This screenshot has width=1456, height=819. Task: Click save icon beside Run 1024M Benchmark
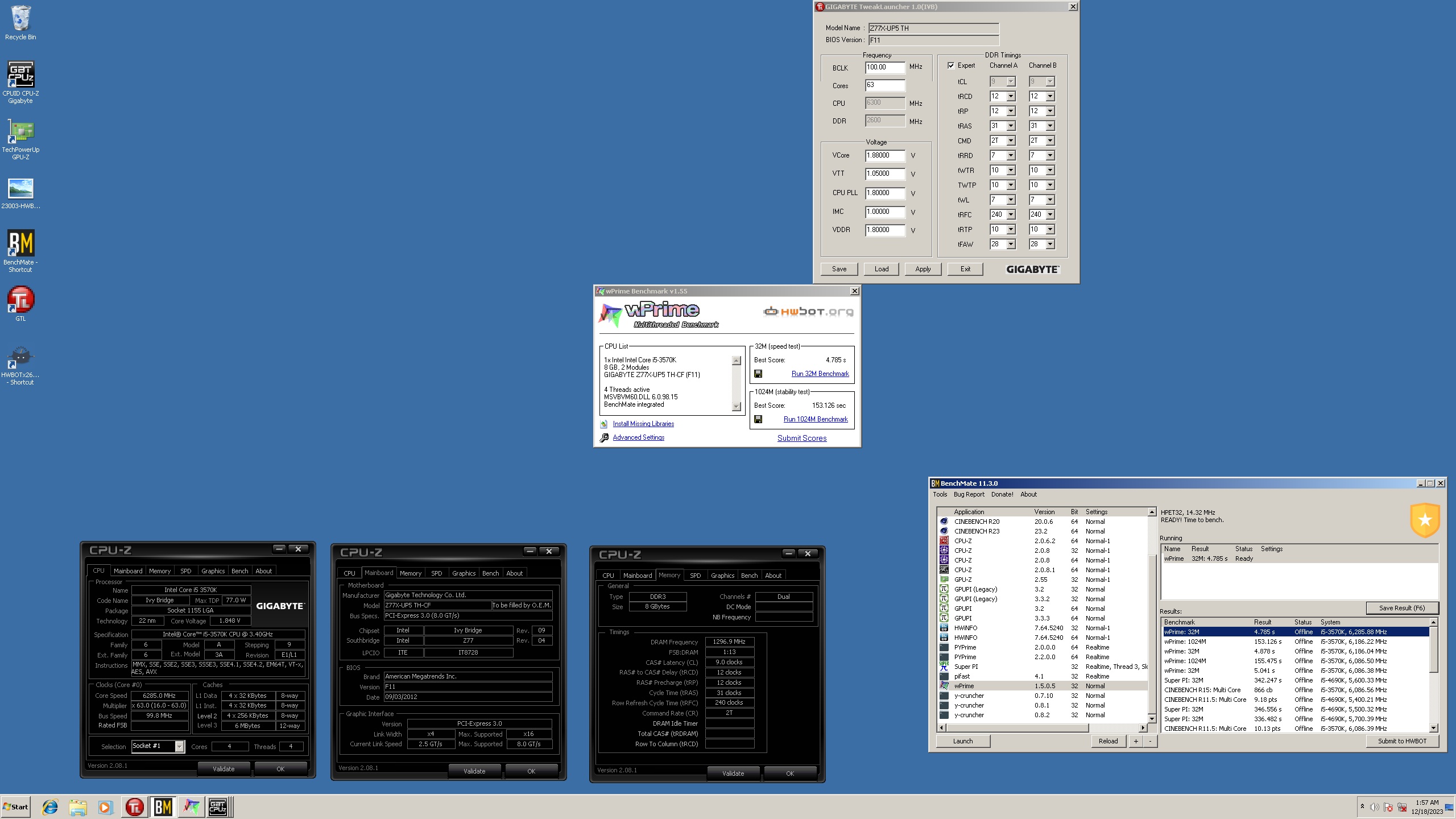758,419
